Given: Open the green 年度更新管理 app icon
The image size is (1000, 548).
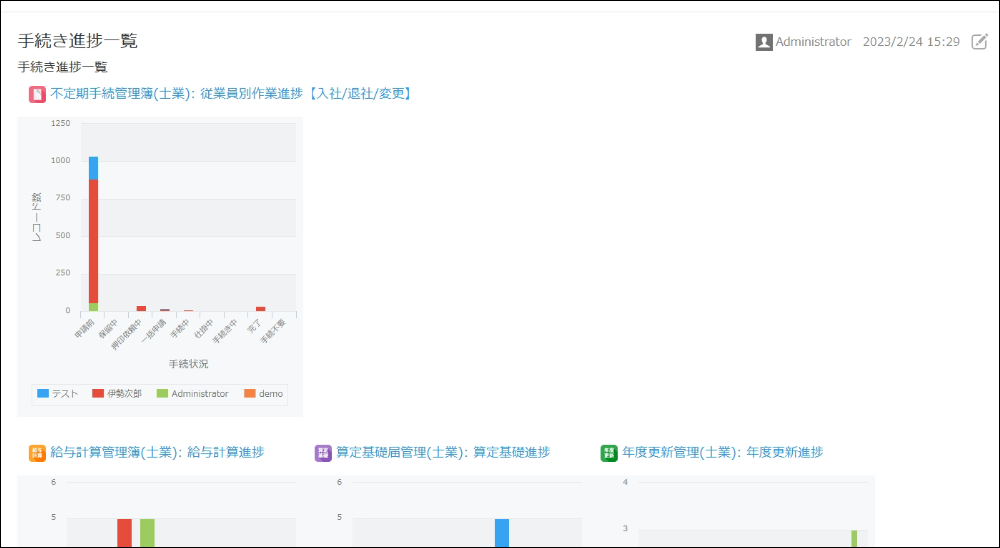Looking at the screenshot, I should 609,453.
